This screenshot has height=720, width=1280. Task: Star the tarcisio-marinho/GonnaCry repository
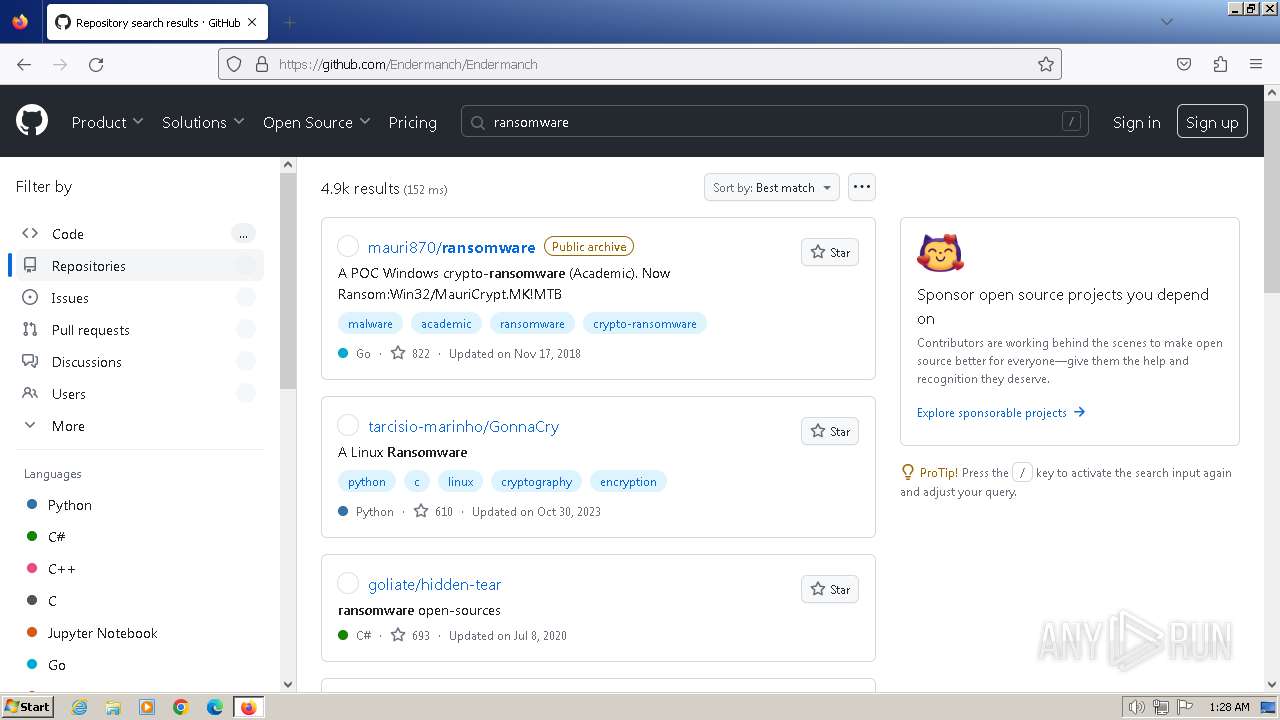pos(830,431)
